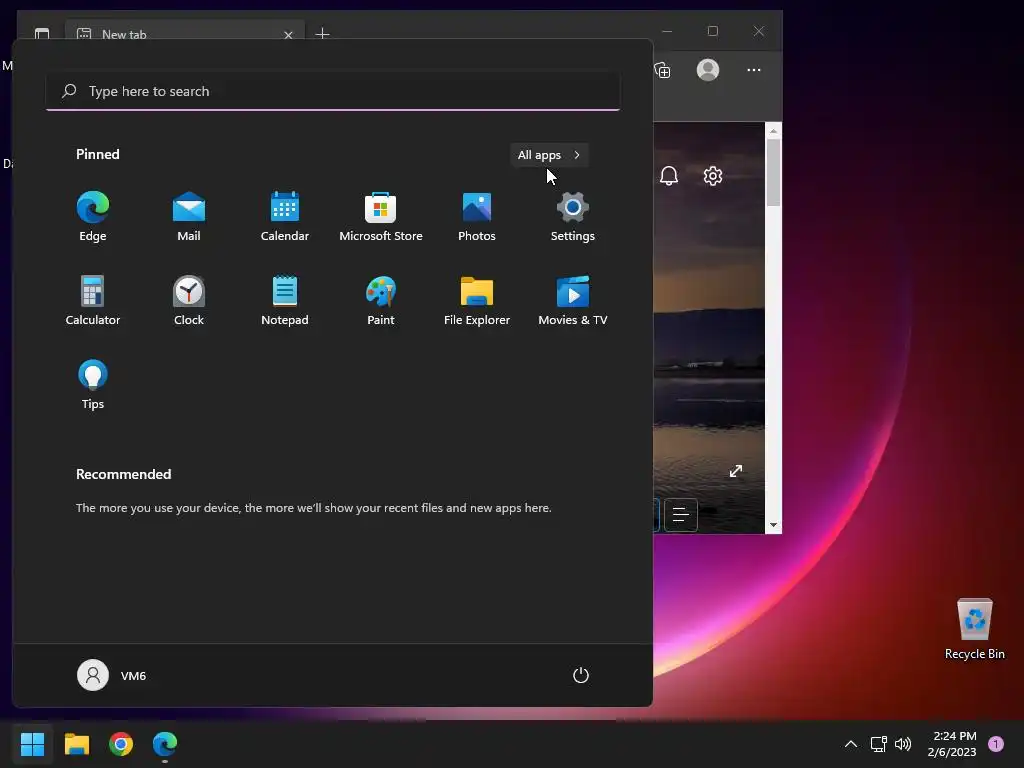This screenshot has width=1024, height=768.
Task: Click the Edge page layout lines button
Action: (680, 515)
